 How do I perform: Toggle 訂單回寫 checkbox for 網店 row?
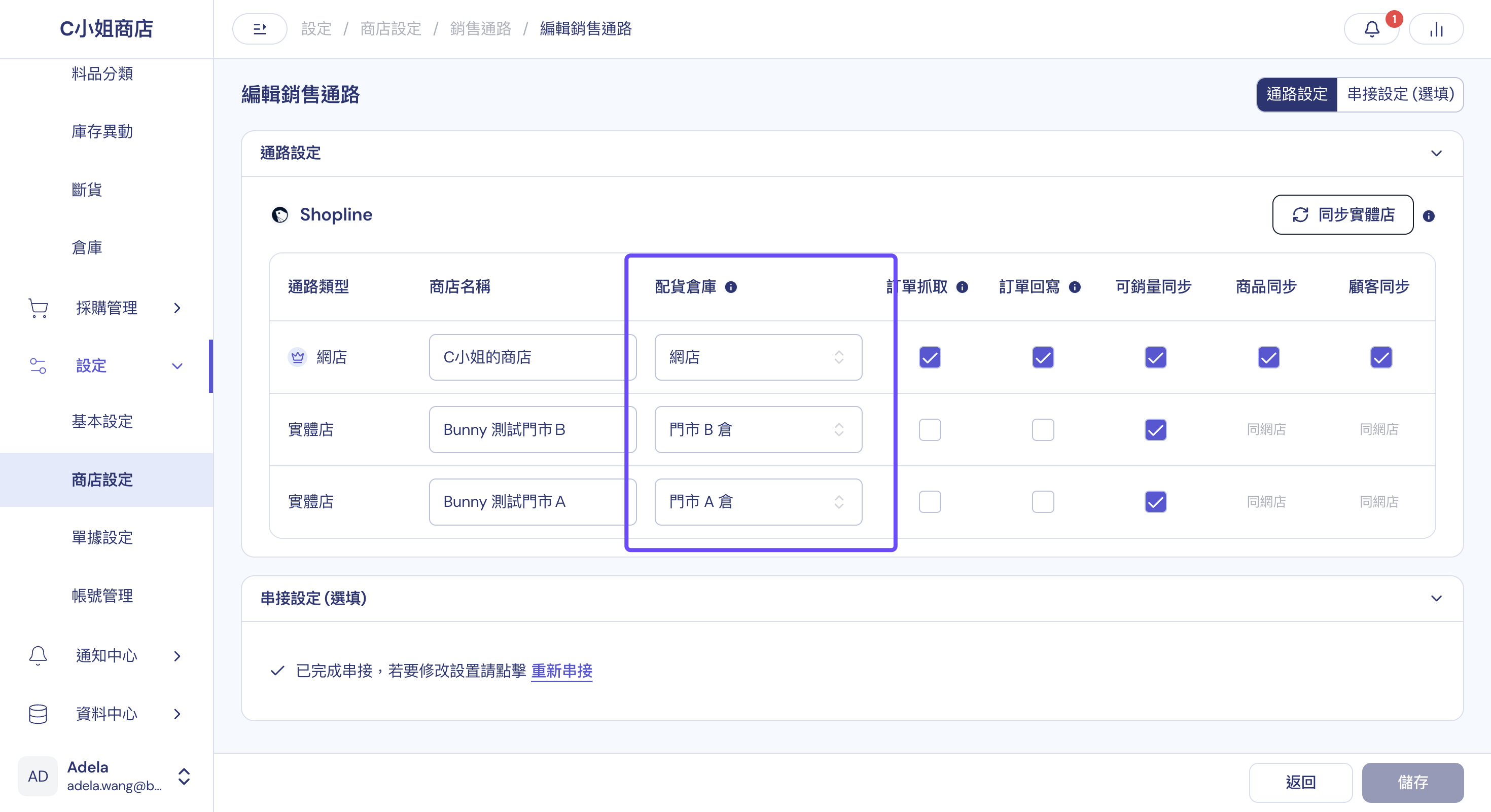(x=1043, y=357)
